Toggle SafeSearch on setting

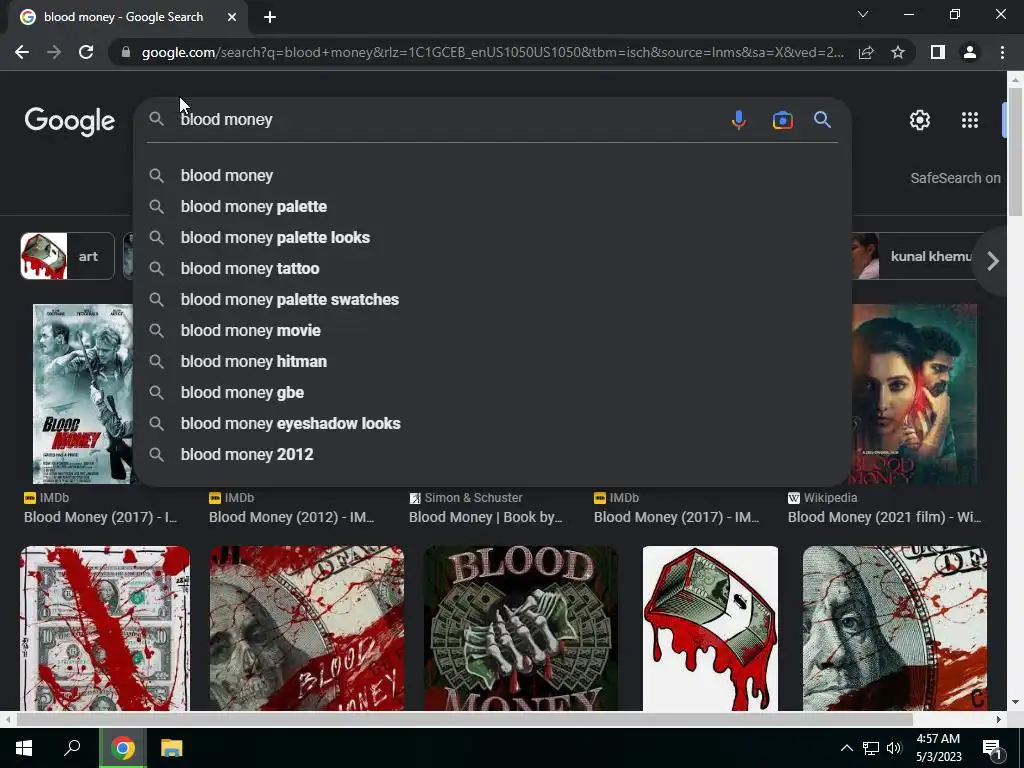click(x=955, y=178)
